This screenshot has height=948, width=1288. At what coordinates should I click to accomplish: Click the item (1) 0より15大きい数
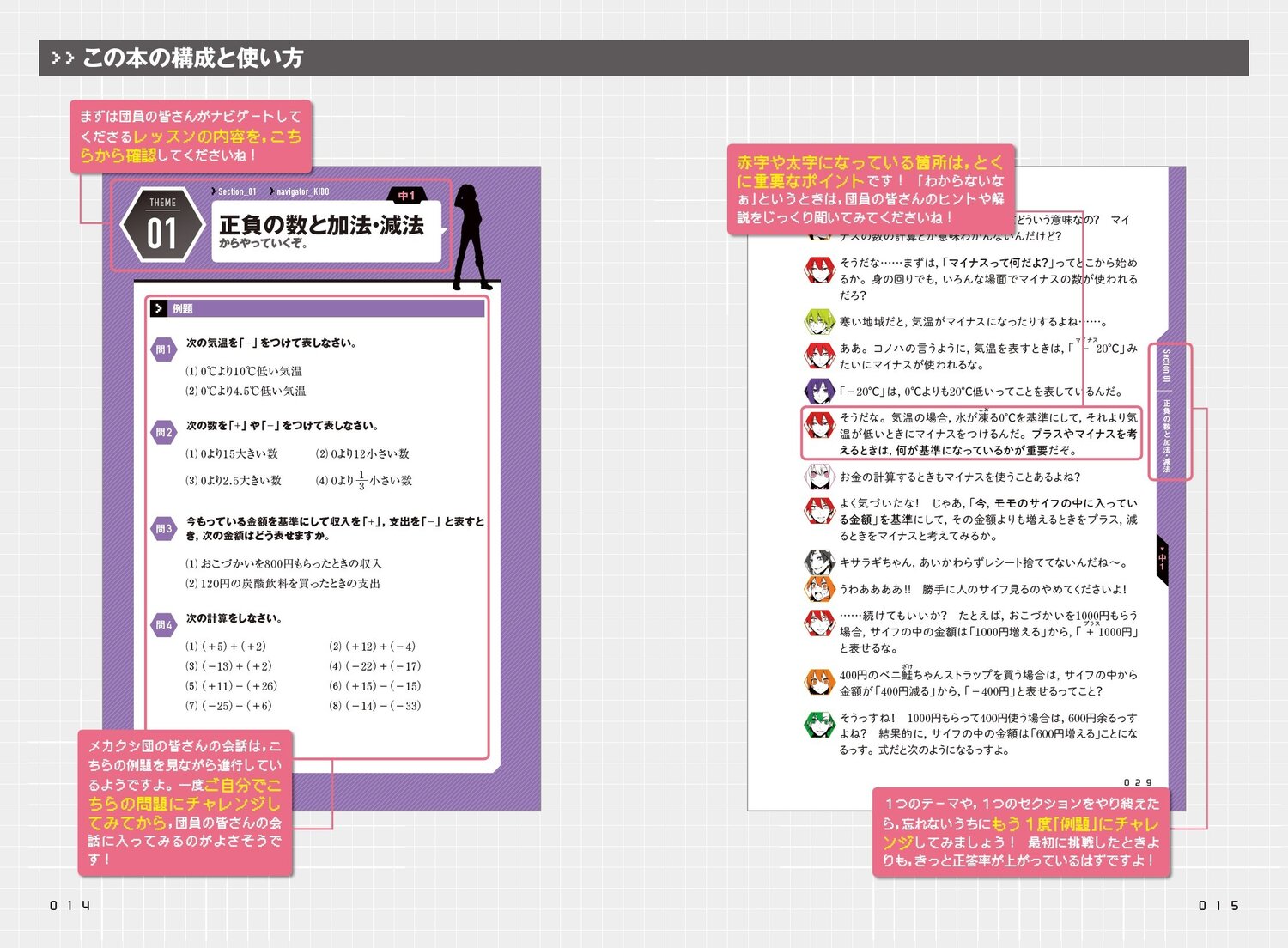[x=232, y=453]
